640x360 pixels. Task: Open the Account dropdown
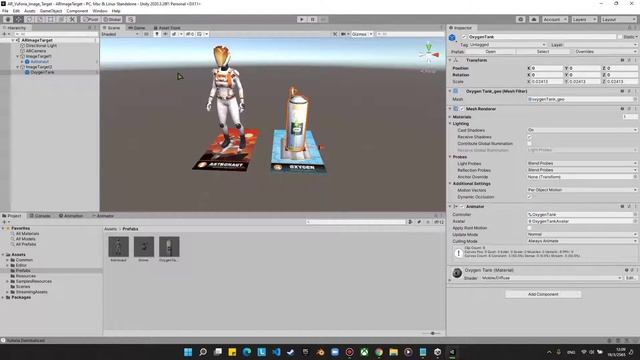pyautogui.click(x=555, y=19)
